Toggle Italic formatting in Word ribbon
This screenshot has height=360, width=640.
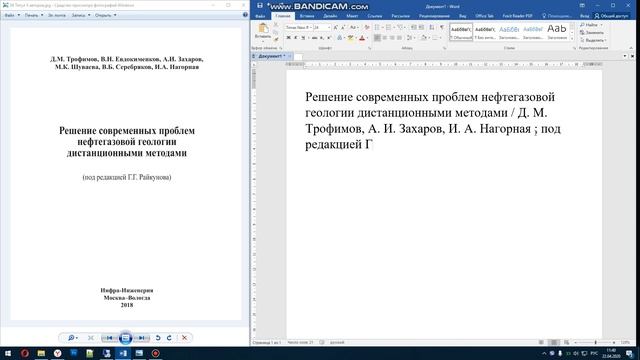coord(296,38)
